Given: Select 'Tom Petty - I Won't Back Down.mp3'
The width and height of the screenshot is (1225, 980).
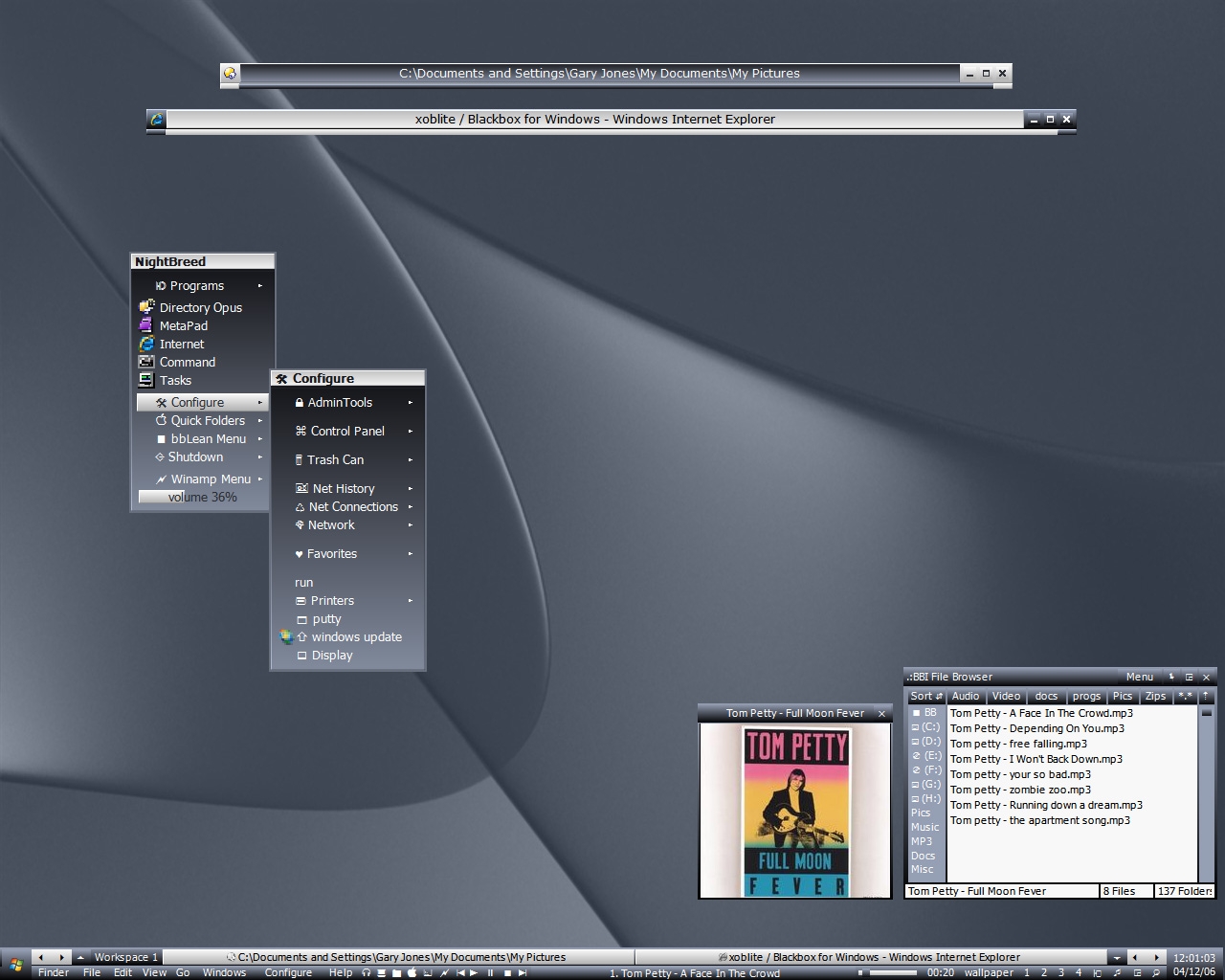Looking at the screenshot, I should coord(1036,759).
